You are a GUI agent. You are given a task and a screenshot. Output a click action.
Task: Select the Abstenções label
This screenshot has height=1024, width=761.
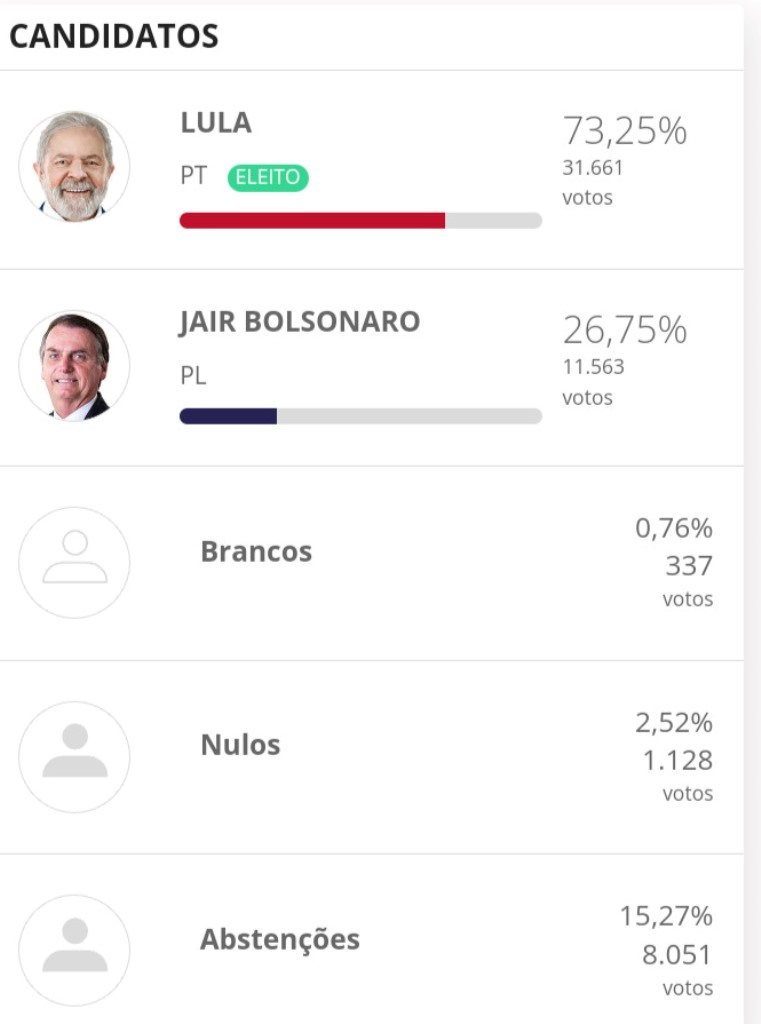pyautogui.click(x=280, y=940)
